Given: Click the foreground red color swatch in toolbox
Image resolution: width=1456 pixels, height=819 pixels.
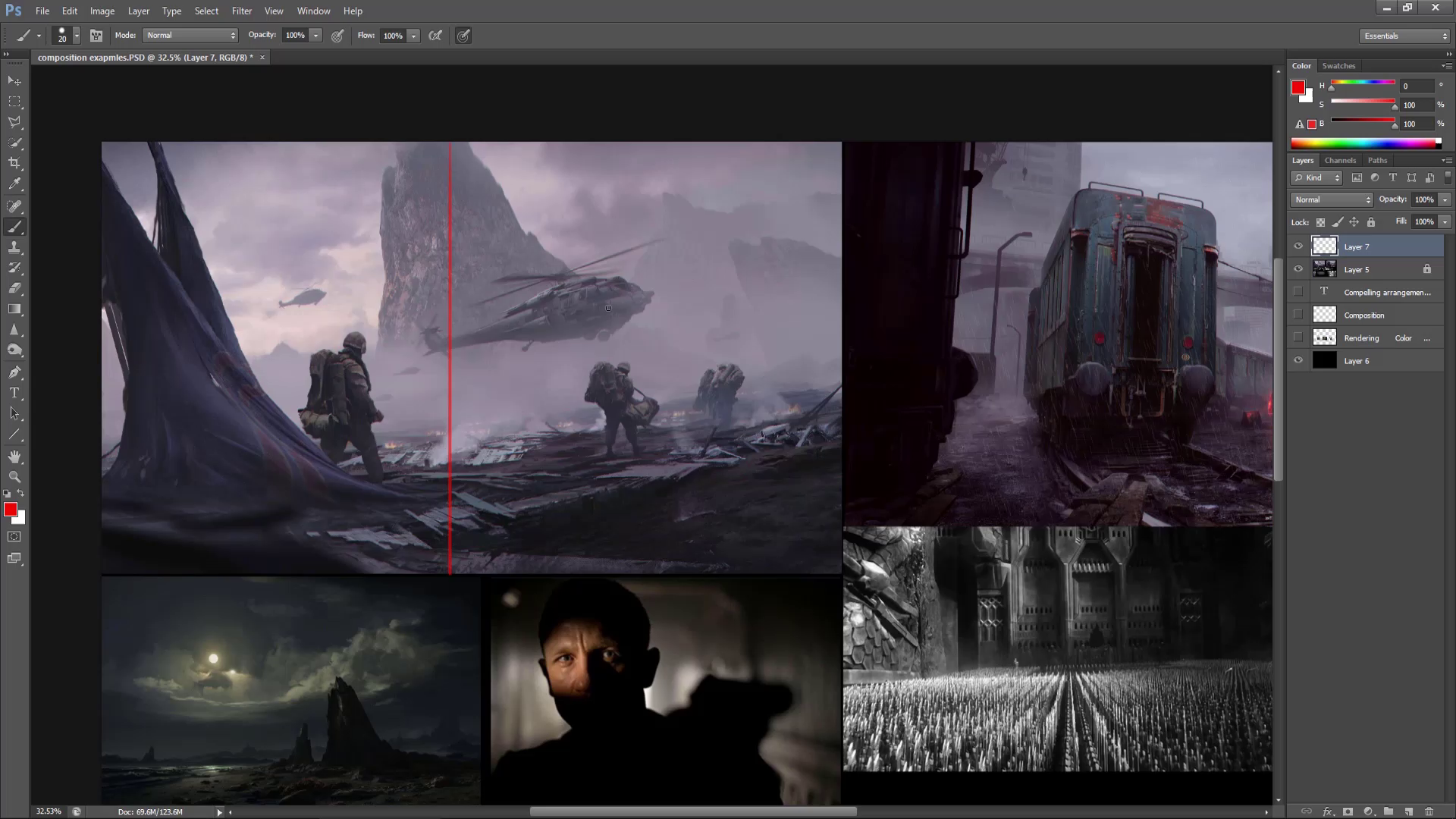Looking at the screenshot, I should pos(11,510).
